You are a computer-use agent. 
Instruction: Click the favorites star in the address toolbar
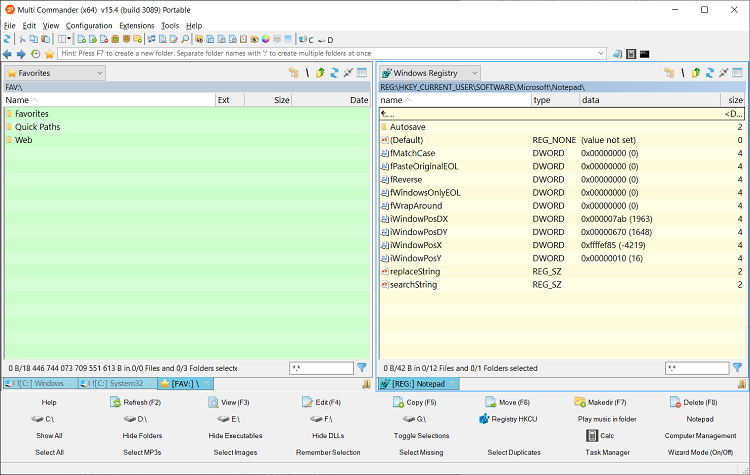(x=49, y=54)
